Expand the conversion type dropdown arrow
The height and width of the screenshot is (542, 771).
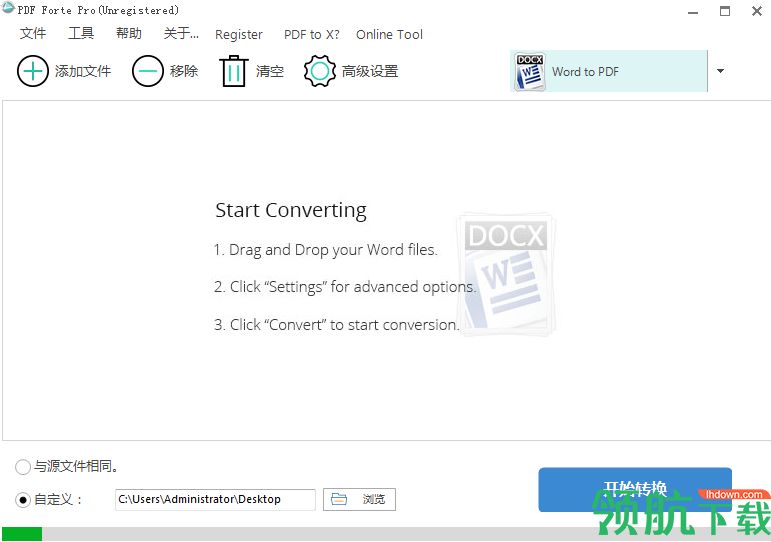coord(720,71)
